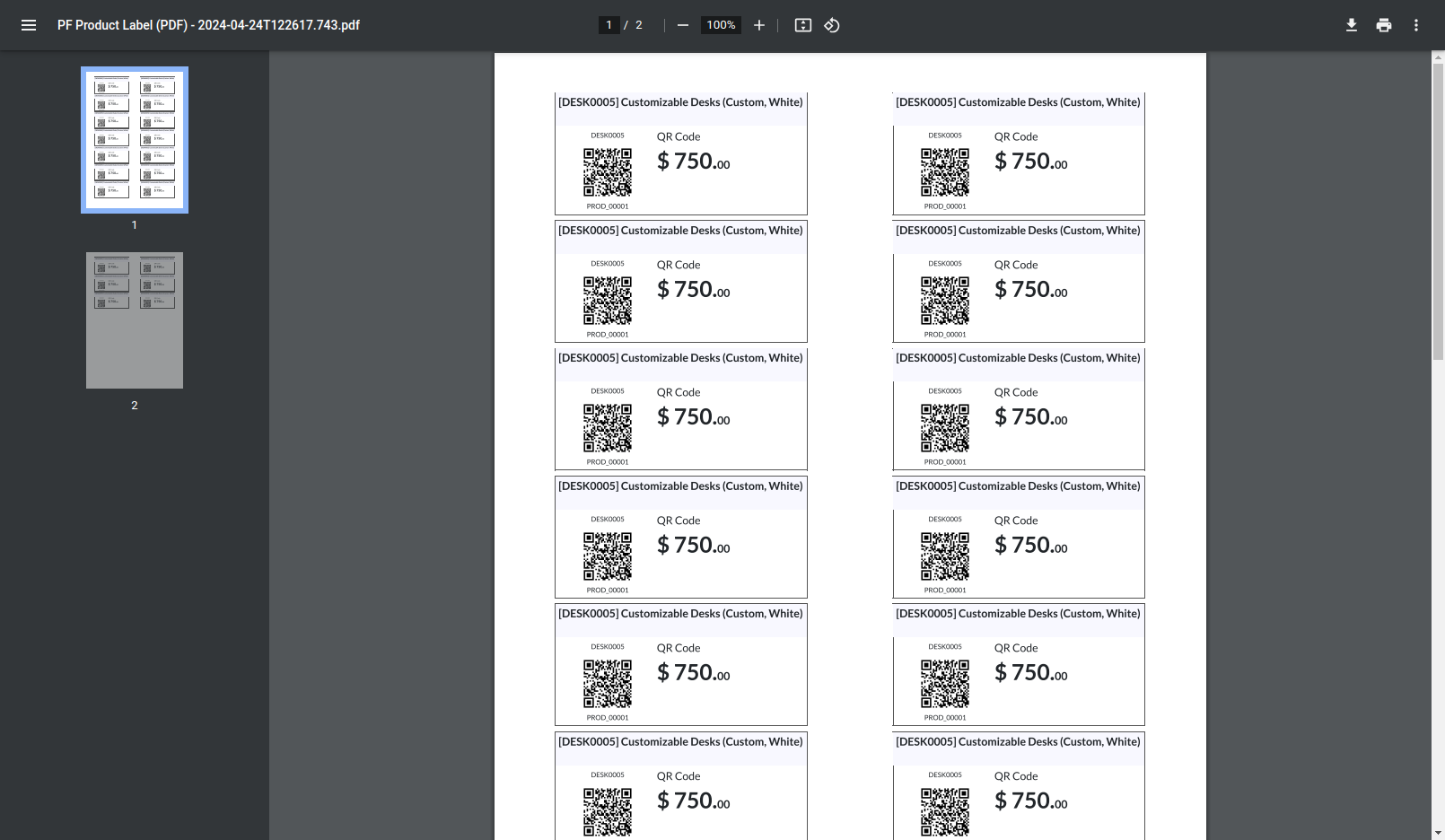Click the page number input field
The image size is (1445, 840).
609,24
